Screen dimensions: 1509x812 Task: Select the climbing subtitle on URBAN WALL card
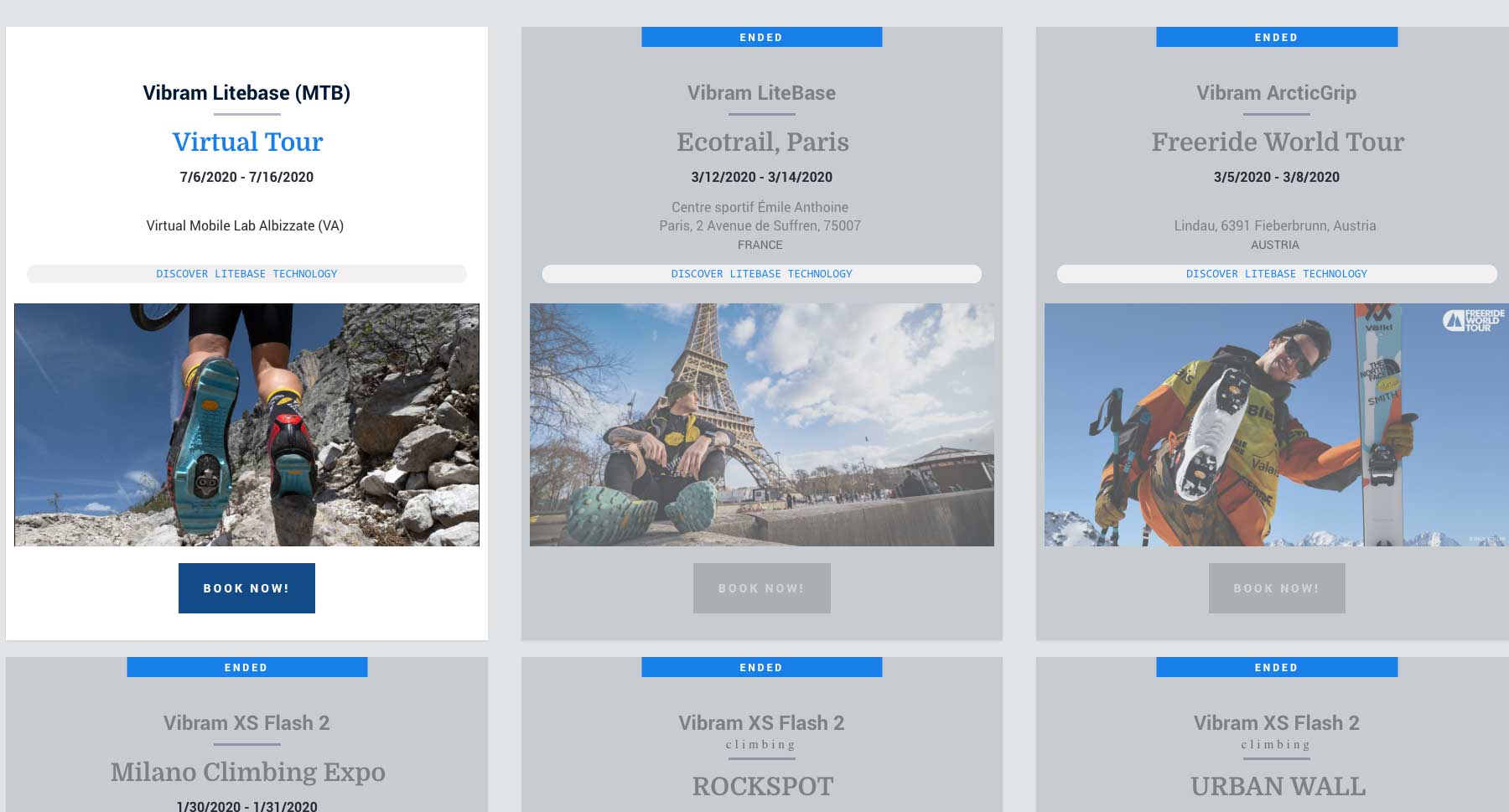click(1275, 744)
